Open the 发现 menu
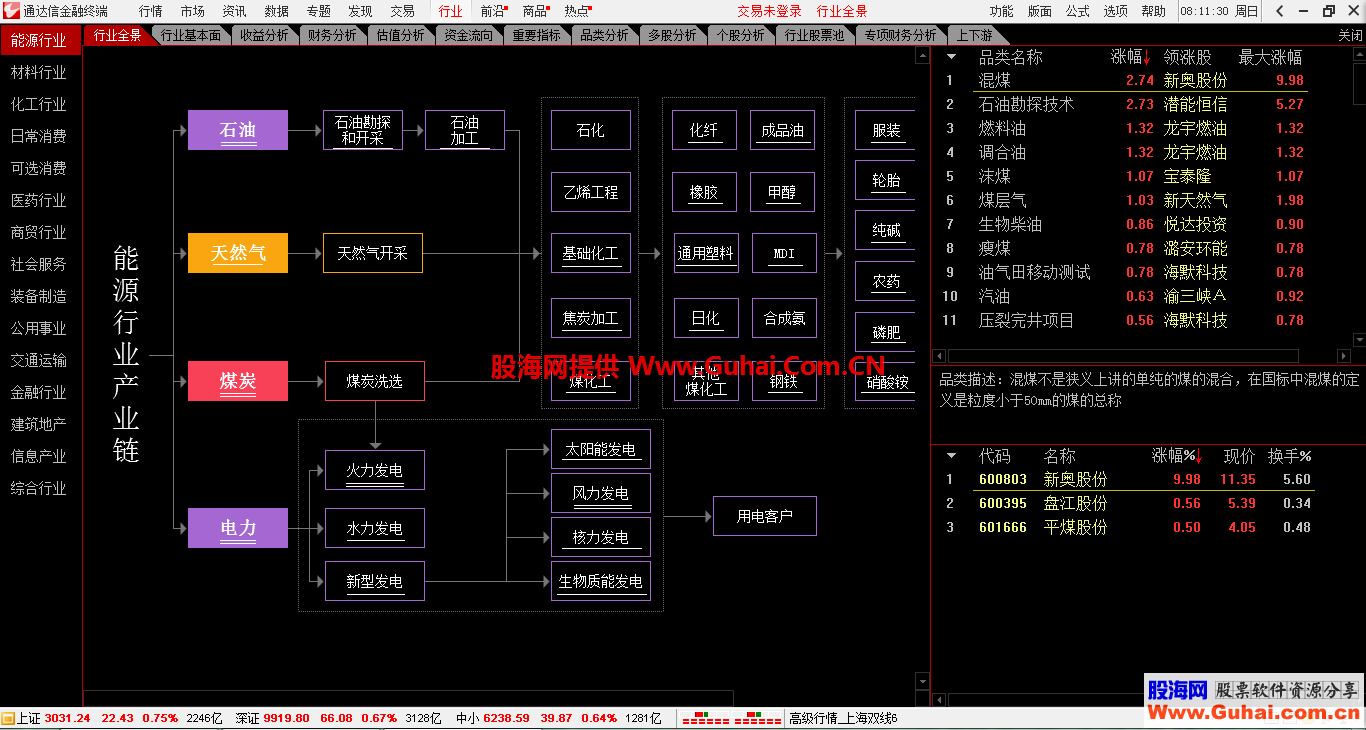This screenshot has height=730, width=1366. (x=360, y=11)
